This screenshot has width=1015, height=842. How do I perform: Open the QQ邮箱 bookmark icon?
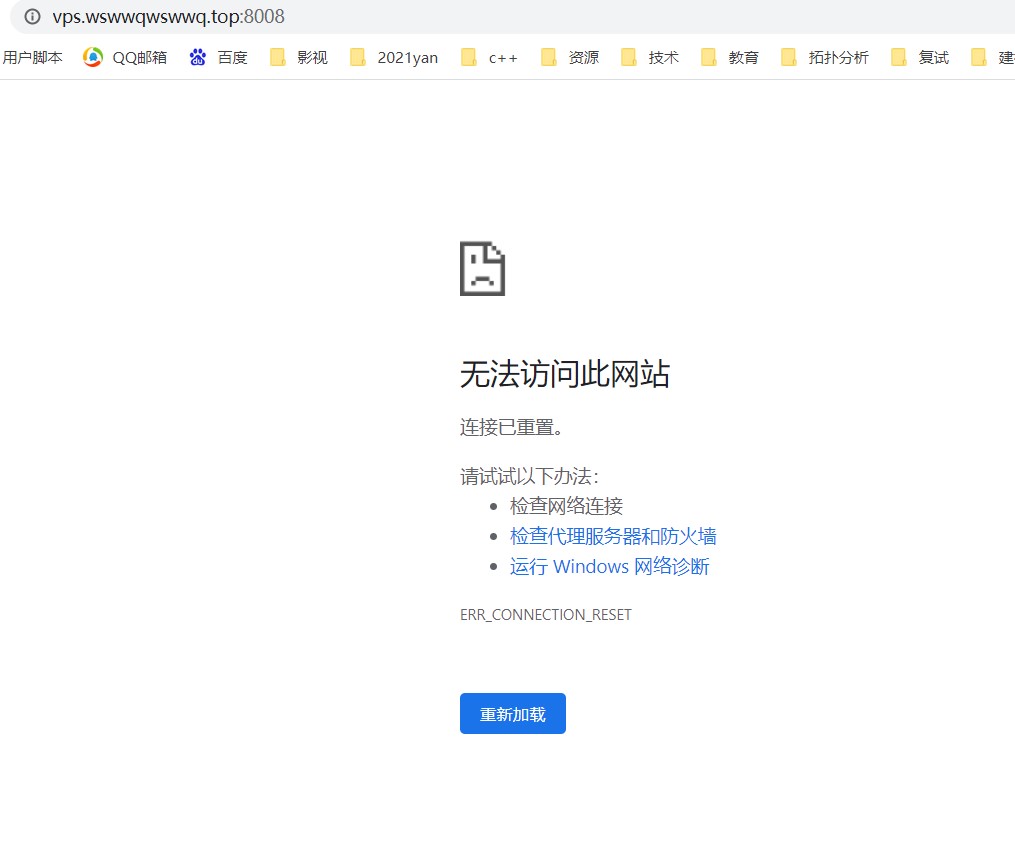(x=91, y=57)
